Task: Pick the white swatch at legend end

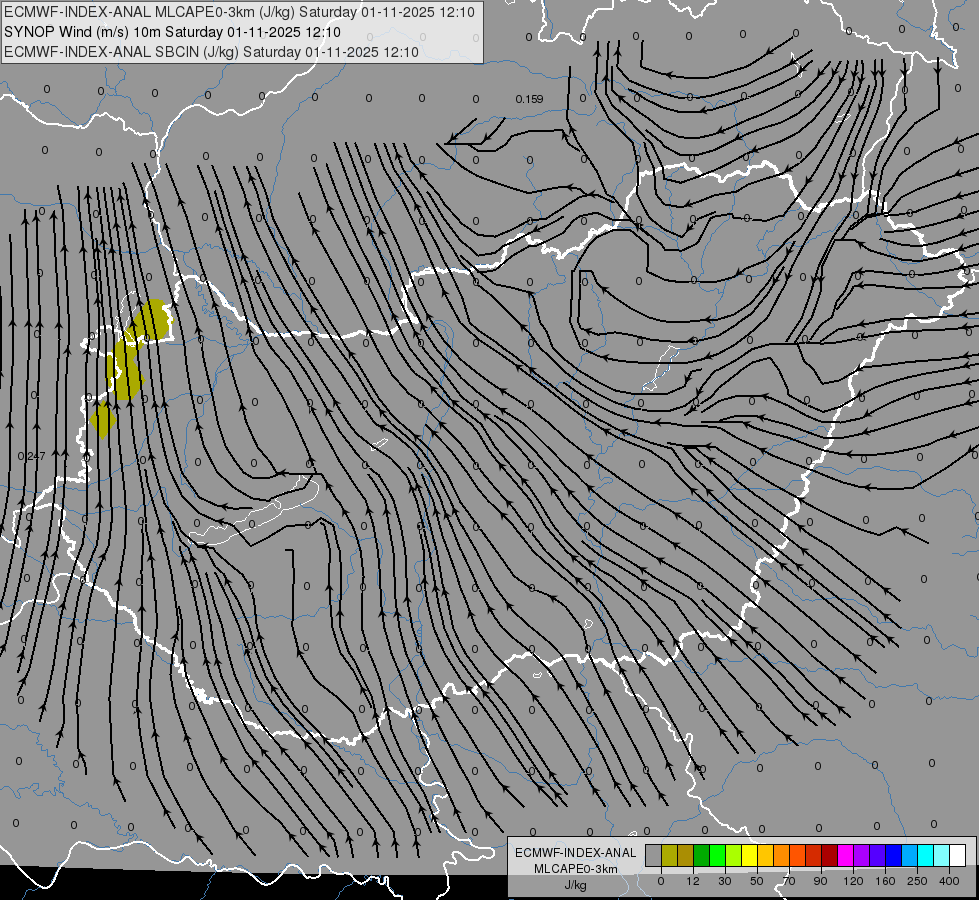Action: point(957,855)
